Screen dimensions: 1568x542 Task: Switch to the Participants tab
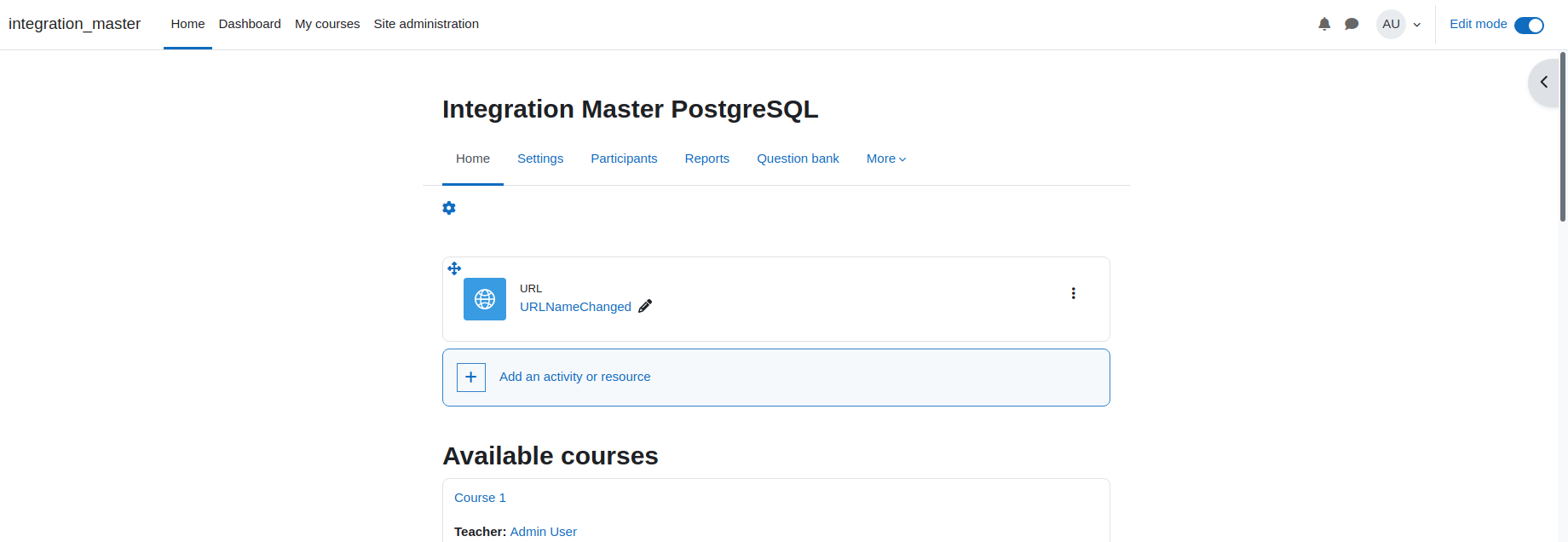tap(624, 159)
